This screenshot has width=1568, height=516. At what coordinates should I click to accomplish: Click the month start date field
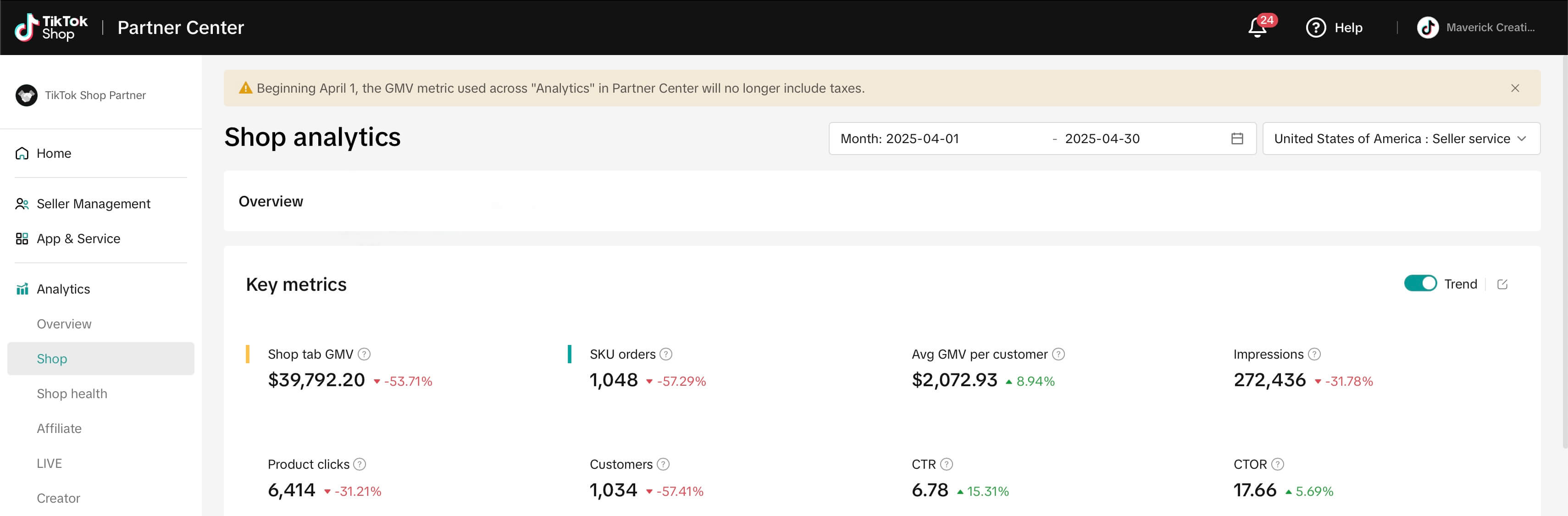(x=921, y=139)
